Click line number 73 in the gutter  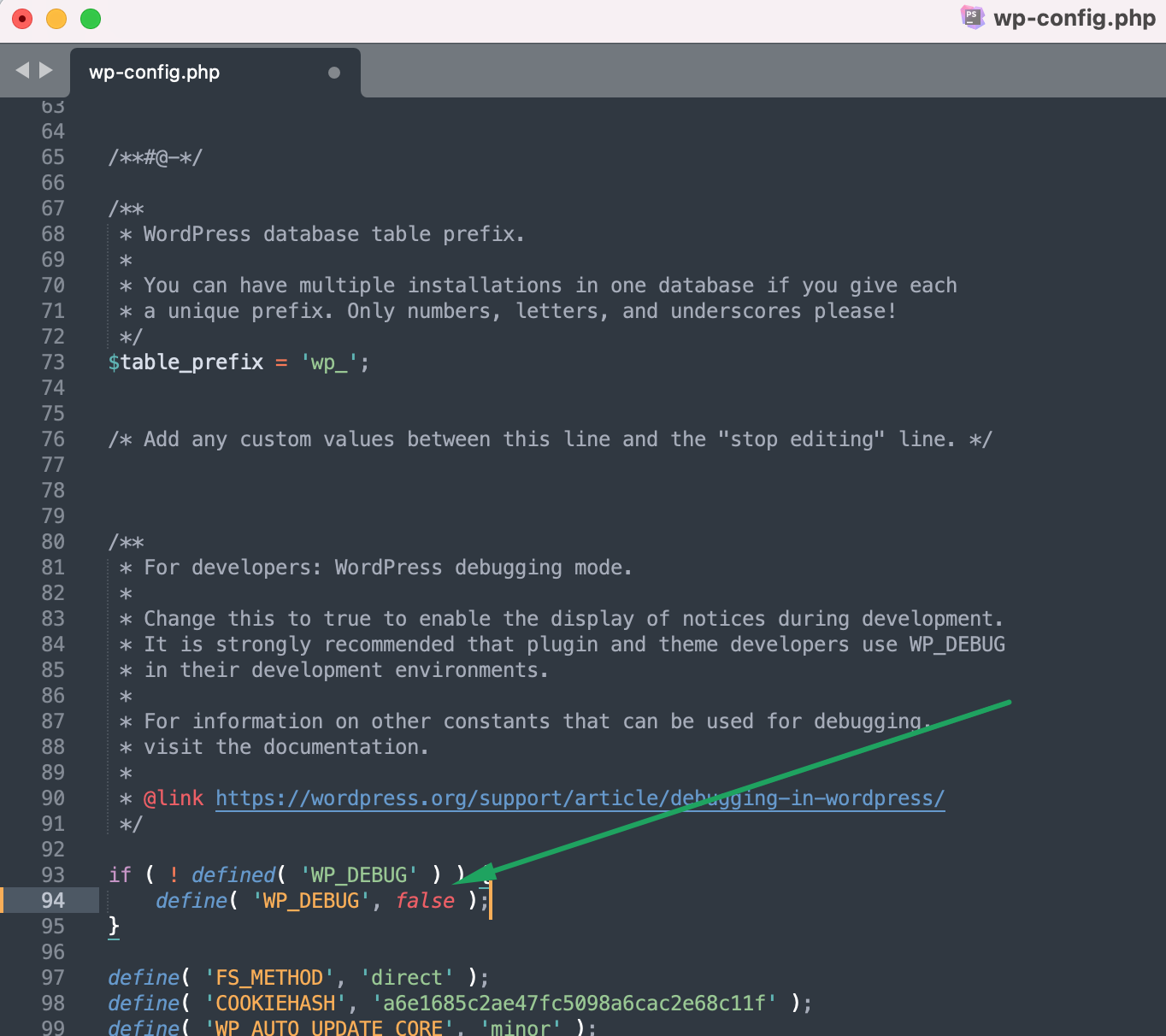tap(53, 362)
